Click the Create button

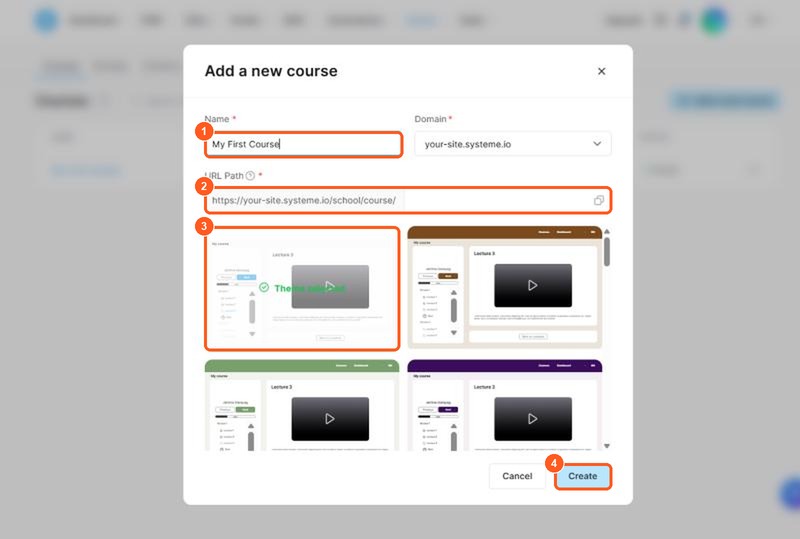(583, 476)
